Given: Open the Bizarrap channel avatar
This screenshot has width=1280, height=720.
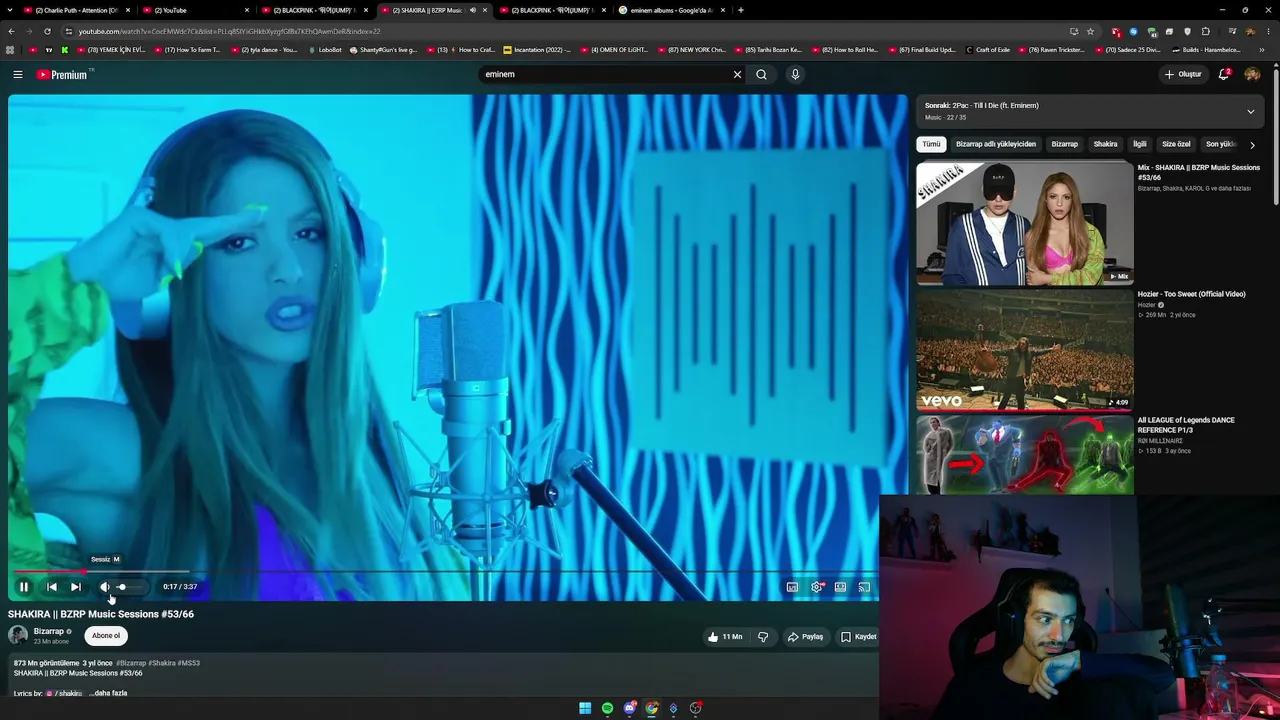Looking at the screenshot, I should 18,635.
